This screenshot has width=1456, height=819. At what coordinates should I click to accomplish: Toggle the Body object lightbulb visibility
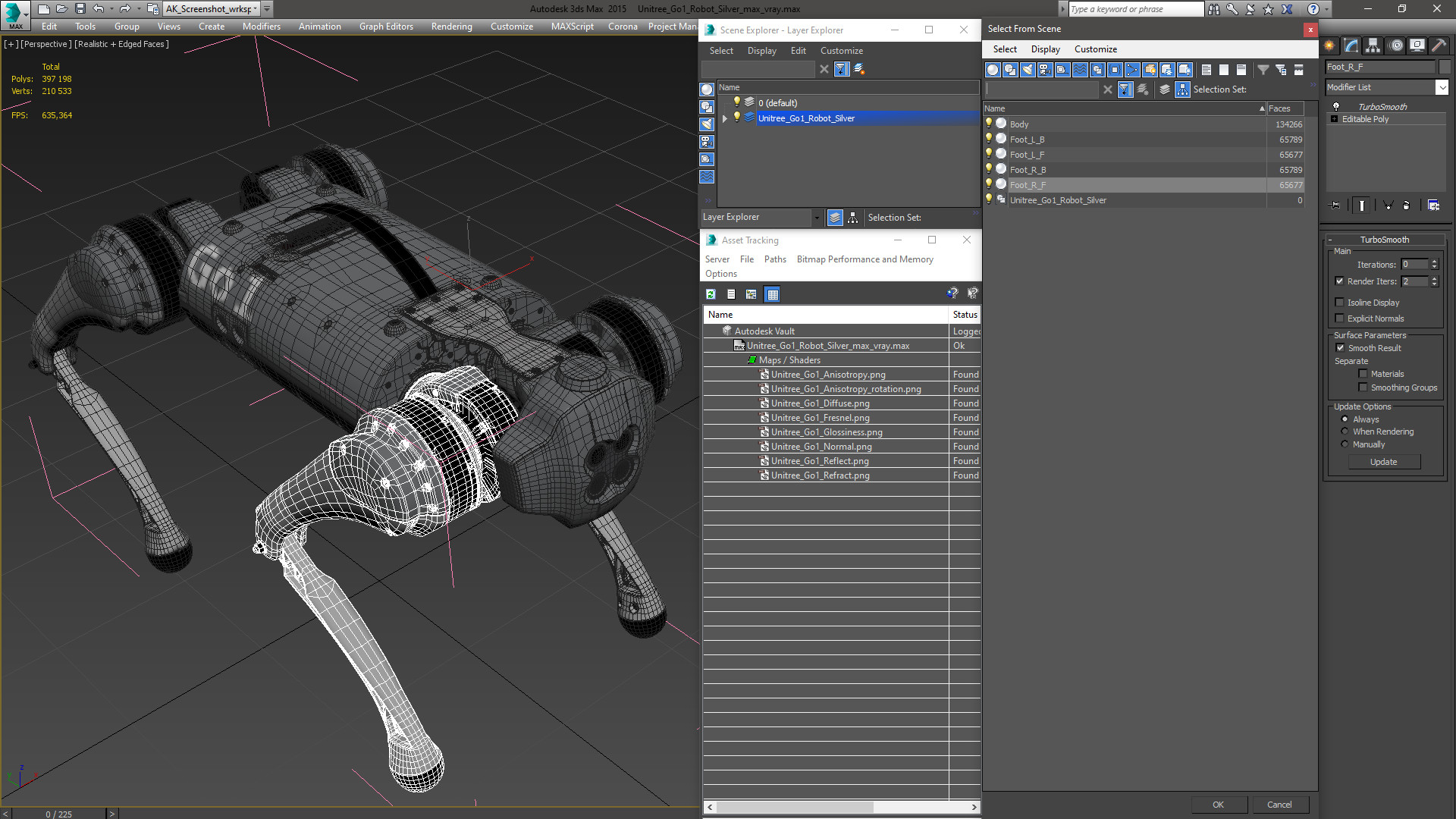pyautogui.click(x=989, y=124)
